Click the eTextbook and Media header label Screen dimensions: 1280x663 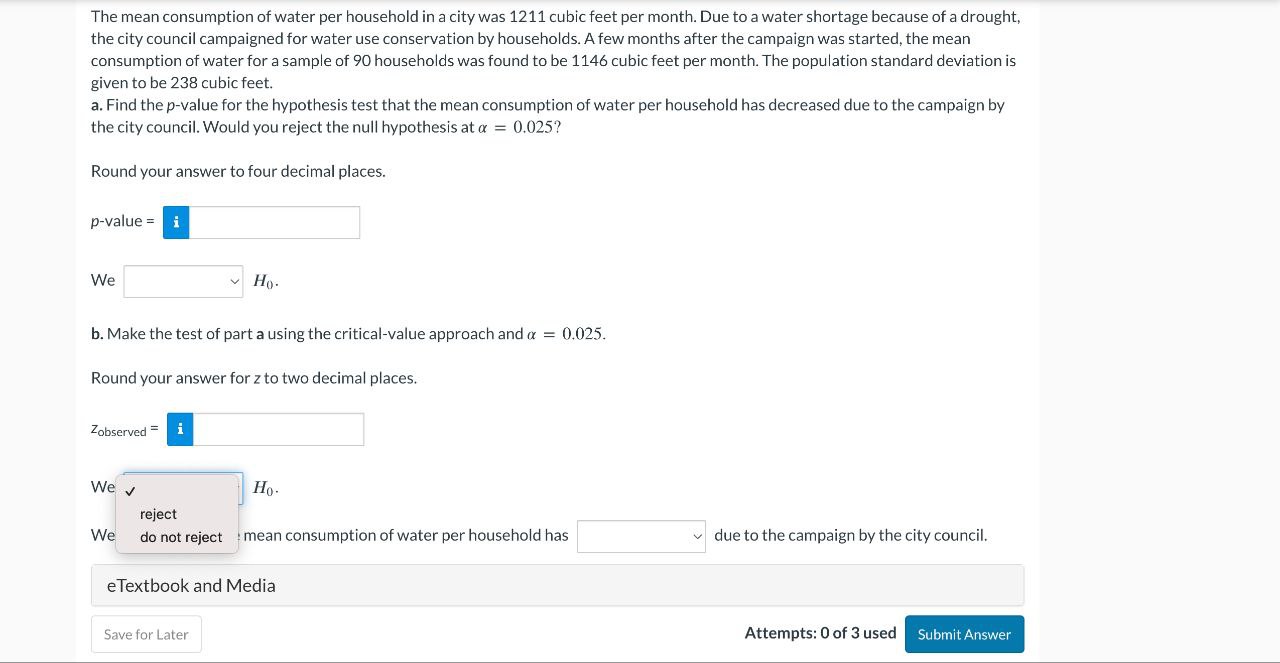point(191,586)
